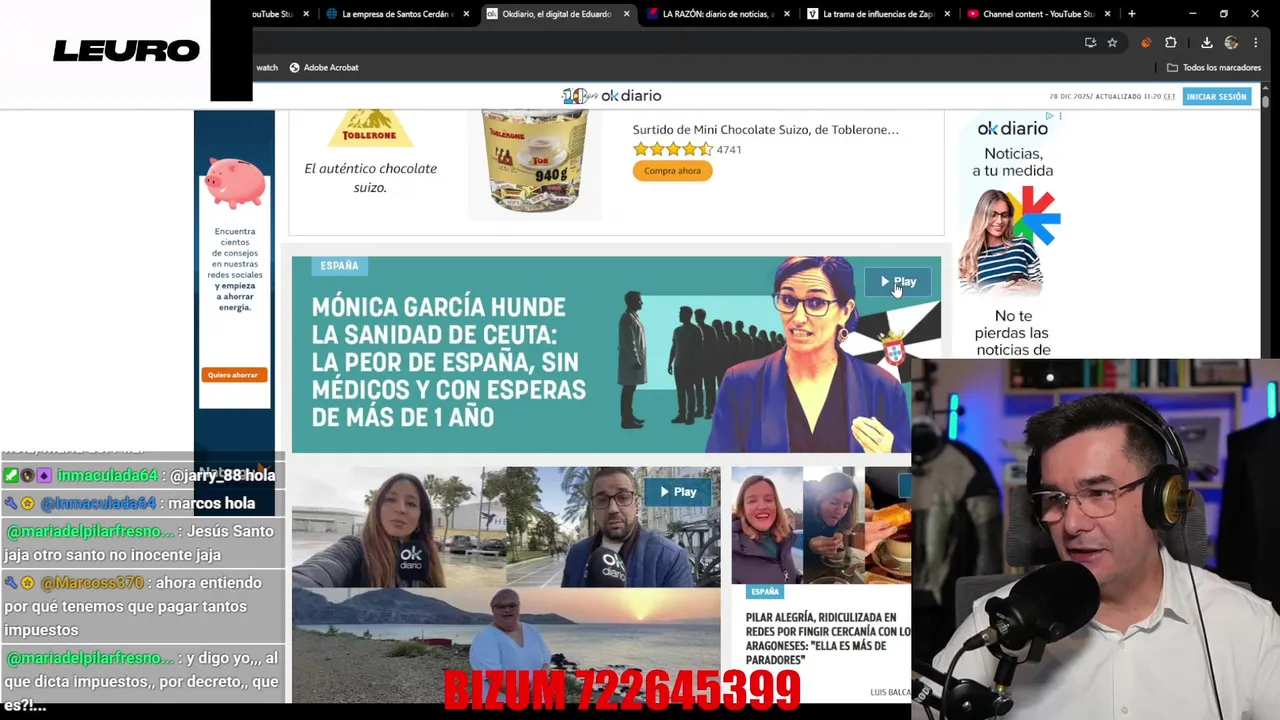Play the Mónica García banner video
Viewport: 1280px width, 720px height.
(898, 282)
